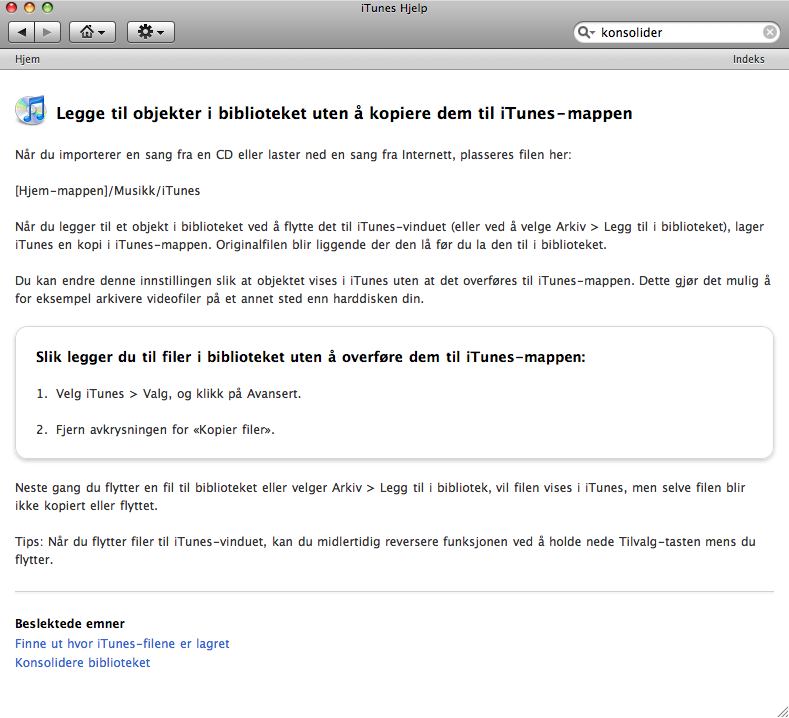
Task: Click the path text '[Hjem-mappen]/Musikk/iTunes'
Action: pos(108,191)
